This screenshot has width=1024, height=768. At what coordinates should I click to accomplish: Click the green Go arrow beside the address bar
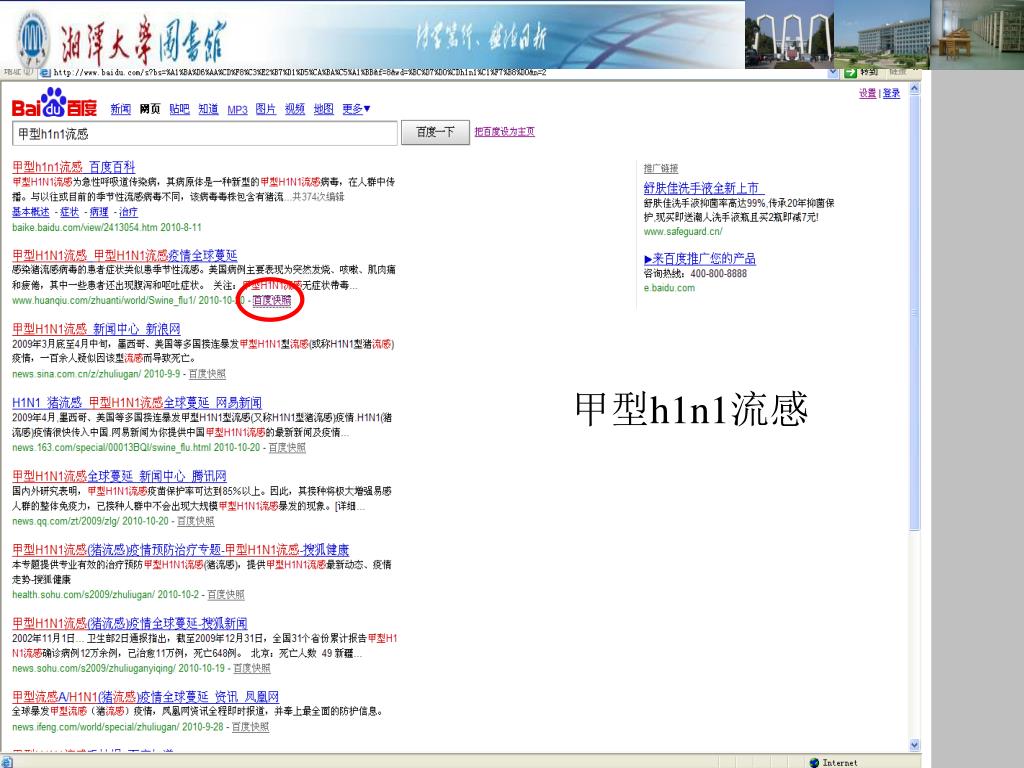point(850,72)
